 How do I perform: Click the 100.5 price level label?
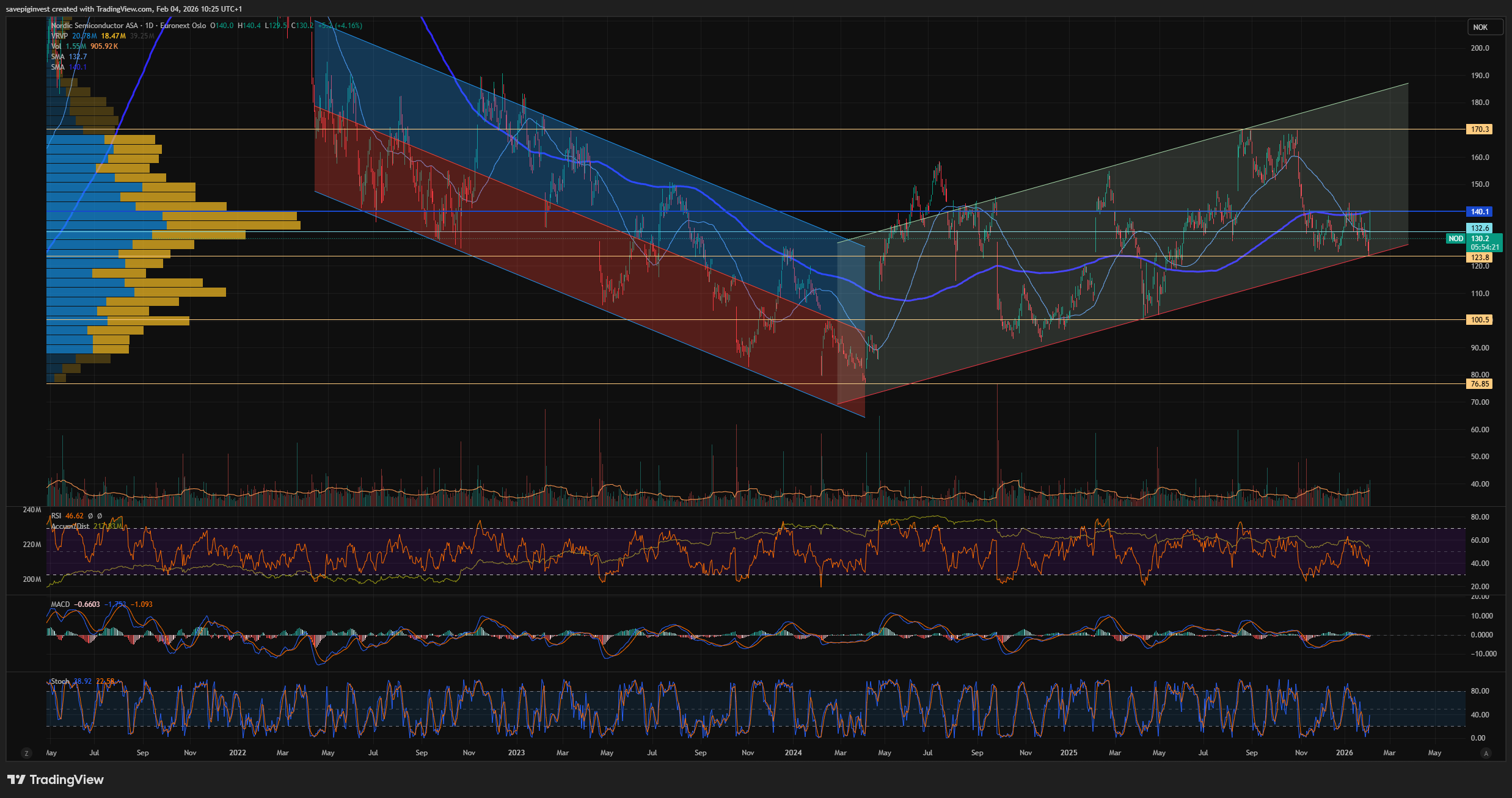(1479, 320)
